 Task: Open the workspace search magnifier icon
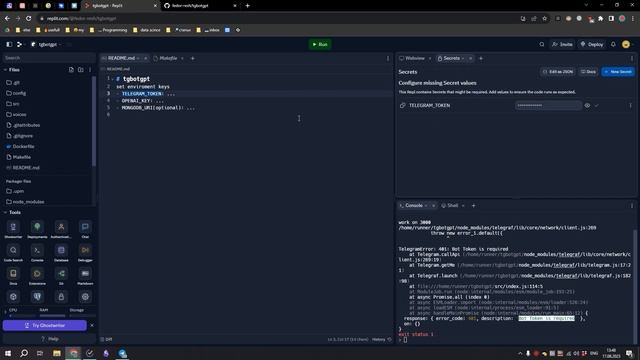542,44
